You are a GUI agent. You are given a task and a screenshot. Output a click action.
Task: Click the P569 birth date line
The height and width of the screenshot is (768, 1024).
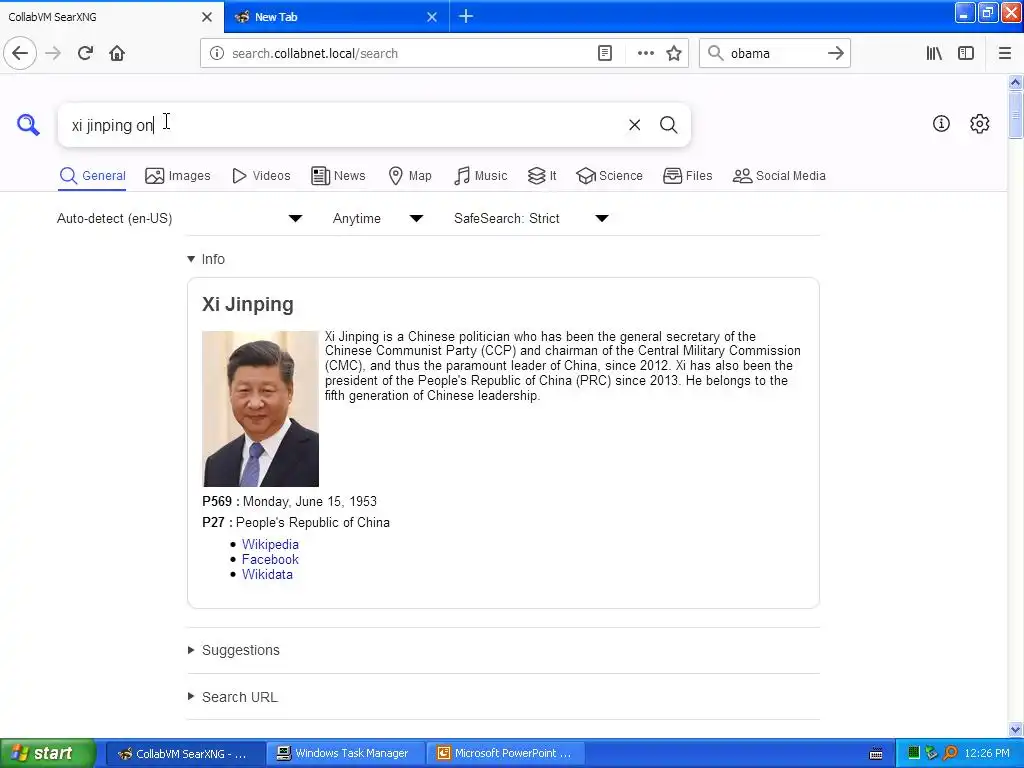point(289,502)
